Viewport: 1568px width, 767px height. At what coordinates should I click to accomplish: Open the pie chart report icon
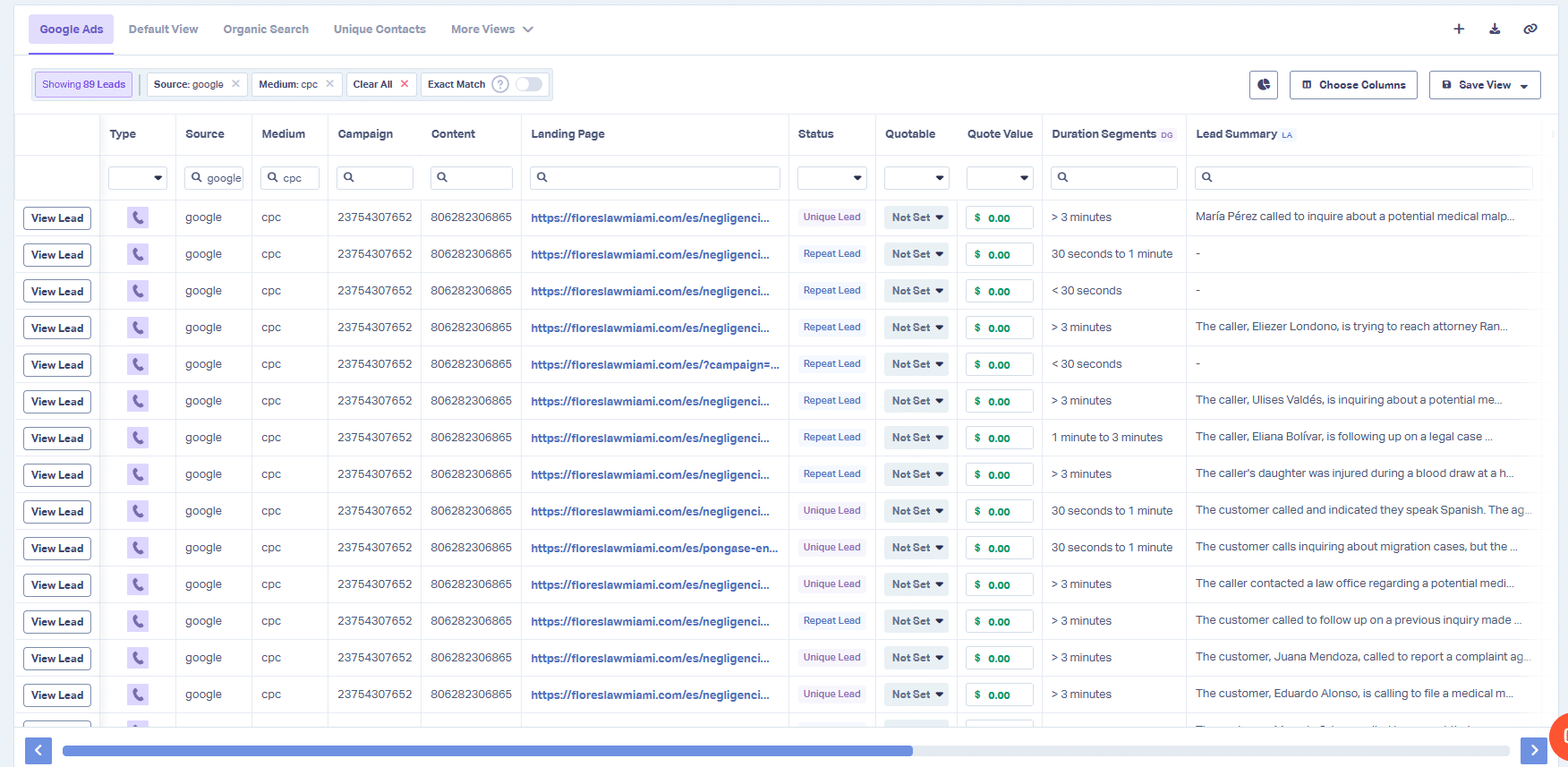[1264, 85]
